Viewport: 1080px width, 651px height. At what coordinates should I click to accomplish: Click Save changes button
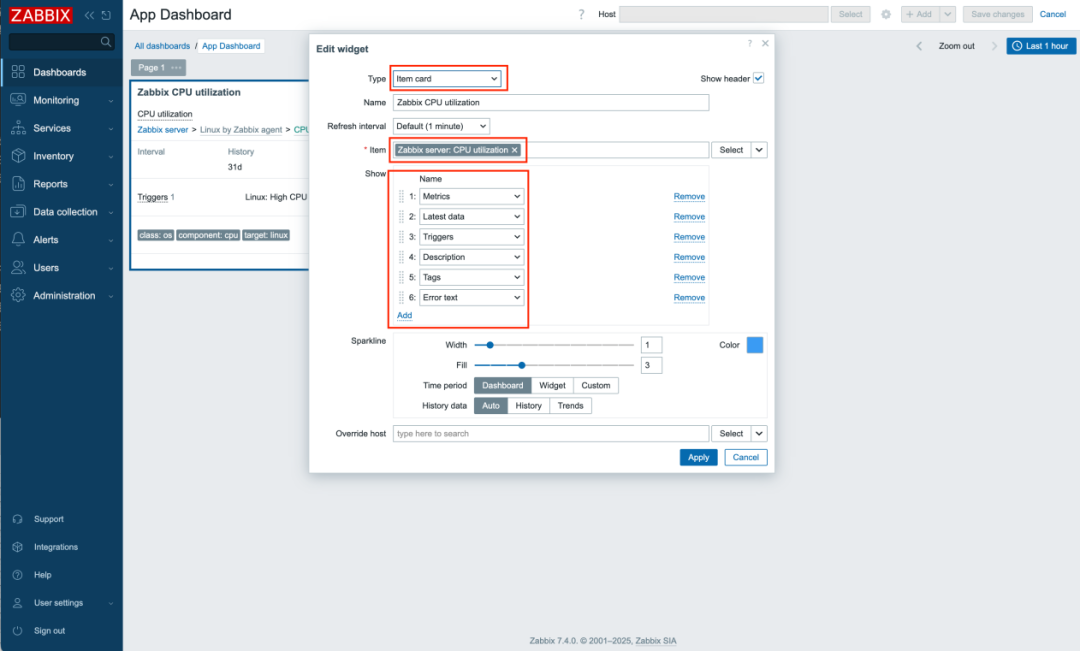(x=997, y=14)
